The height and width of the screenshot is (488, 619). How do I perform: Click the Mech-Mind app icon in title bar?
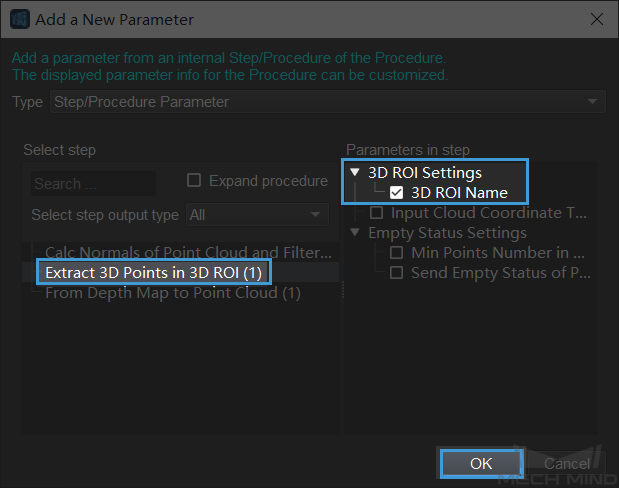click(20, 19)
